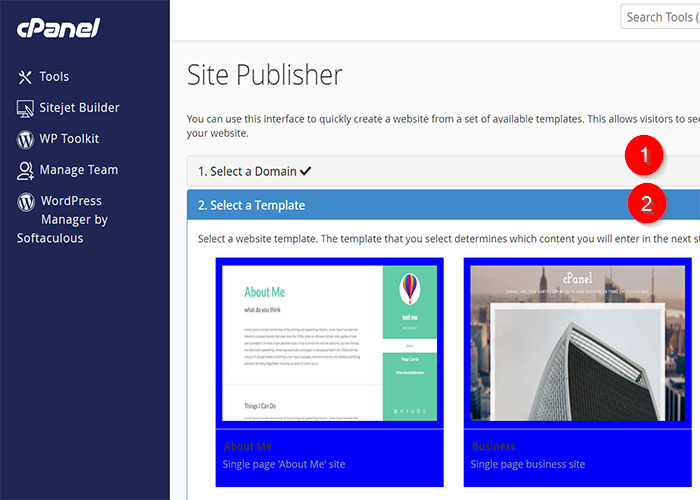Click the cPanel logo
Screen dimensions: 700x500
[58, 28]
